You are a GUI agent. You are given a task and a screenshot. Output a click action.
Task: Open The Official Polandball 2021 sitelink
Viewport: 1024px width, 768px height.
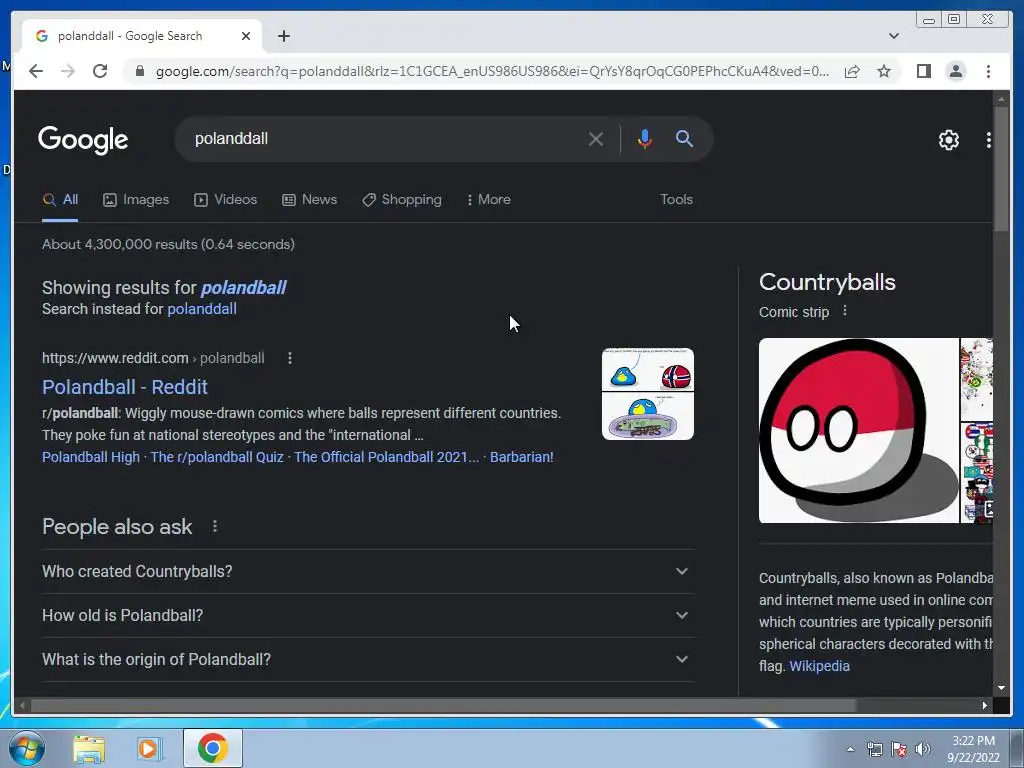click(x=386, y=457)
